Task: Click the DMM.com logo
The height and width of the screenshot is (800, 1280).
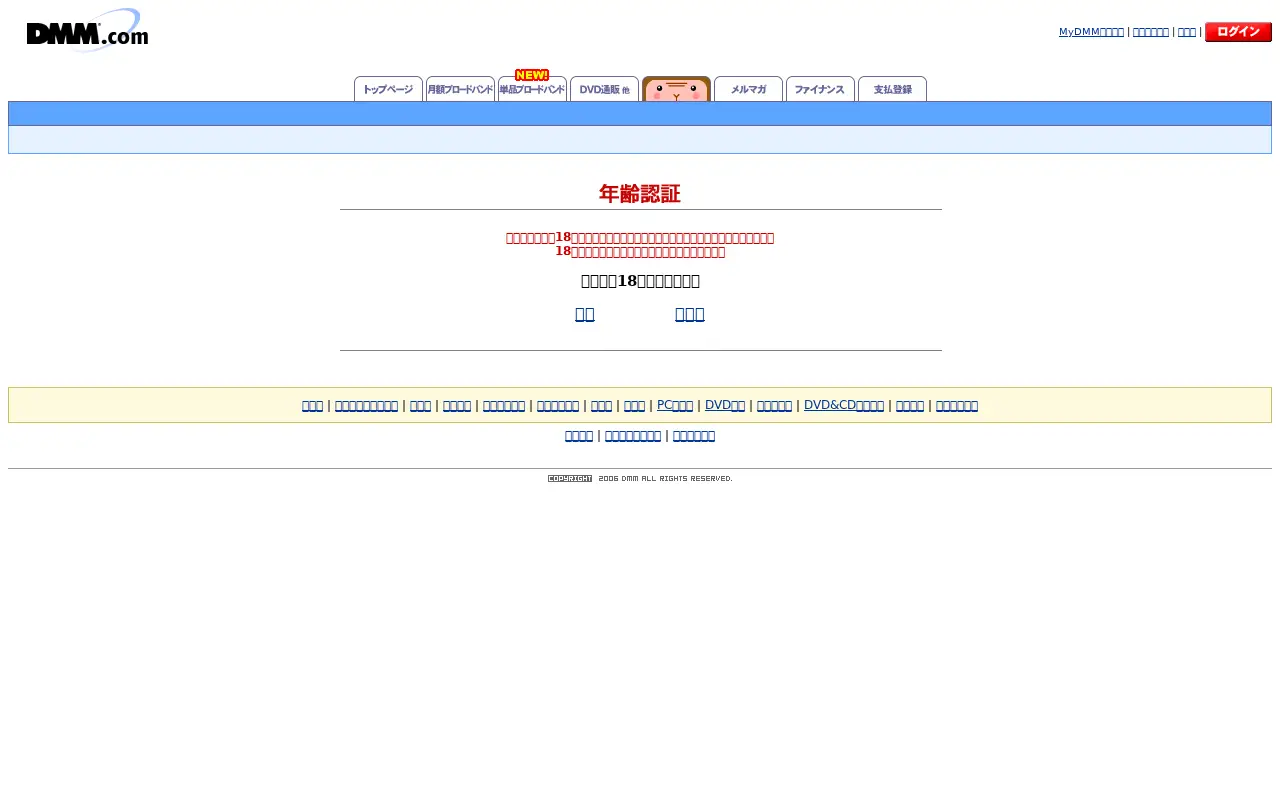Action: coord(87,30)
